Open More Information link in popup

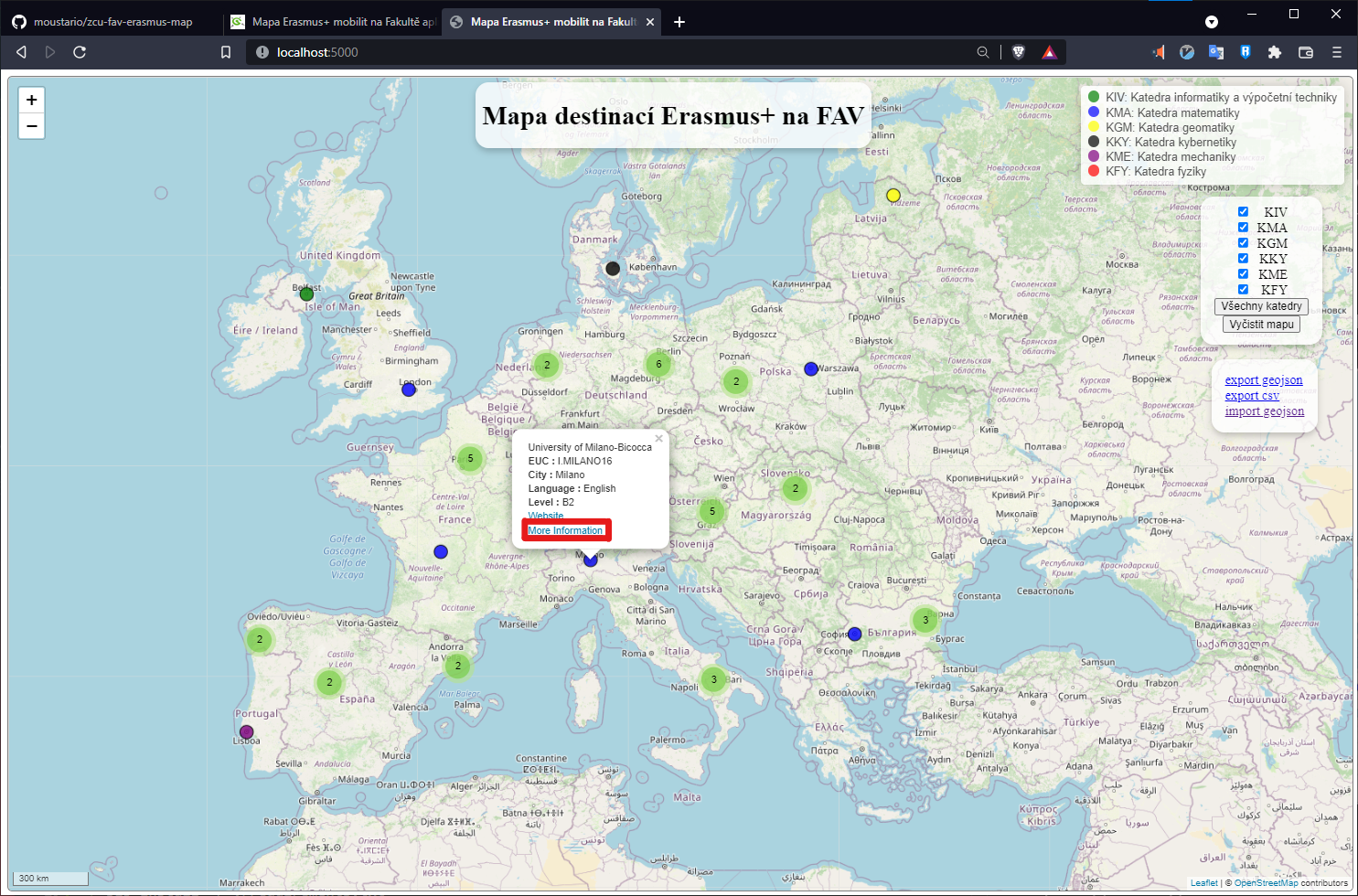565,530
